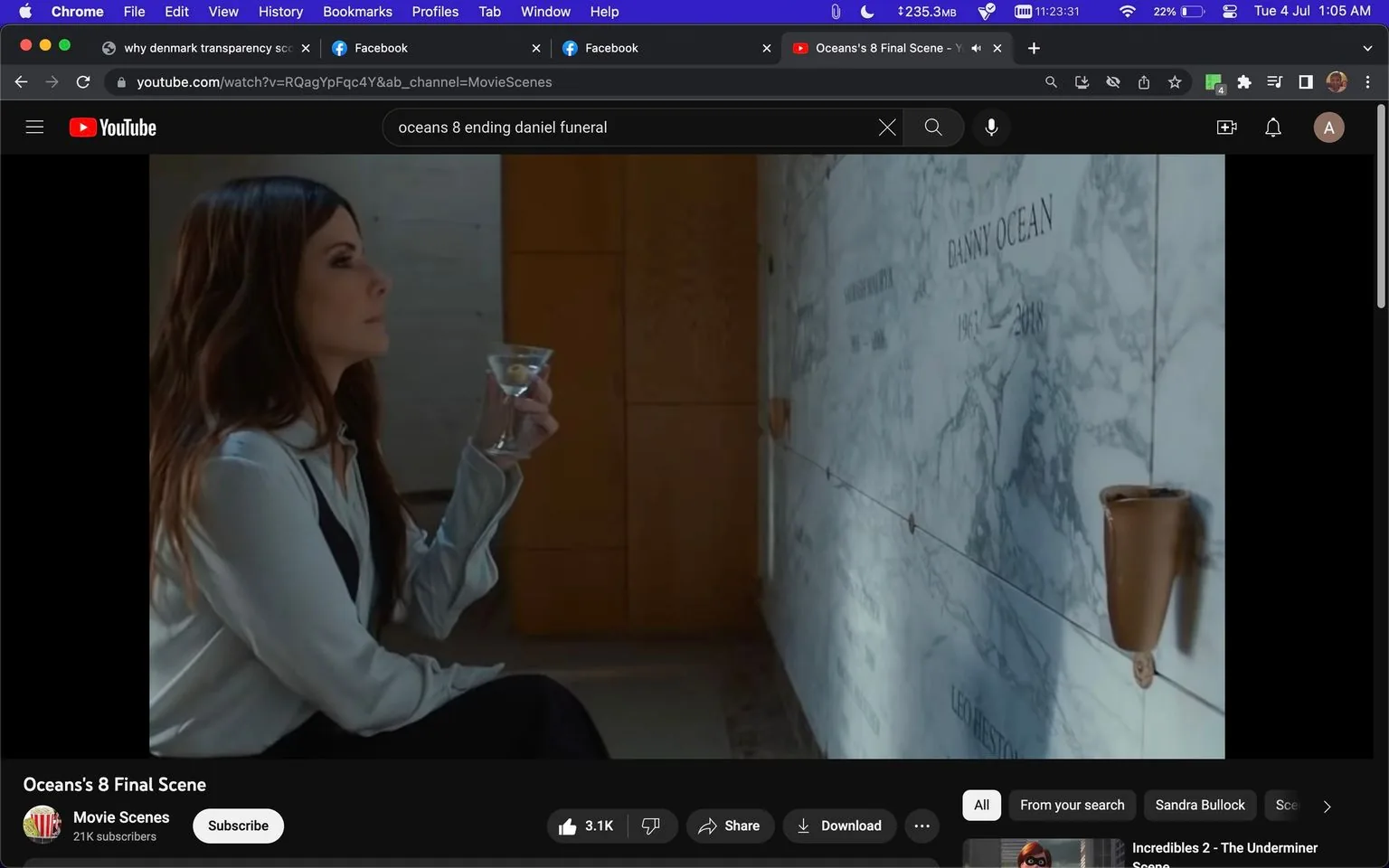Like the video with thumbs-up icon

tap(567, 826)
